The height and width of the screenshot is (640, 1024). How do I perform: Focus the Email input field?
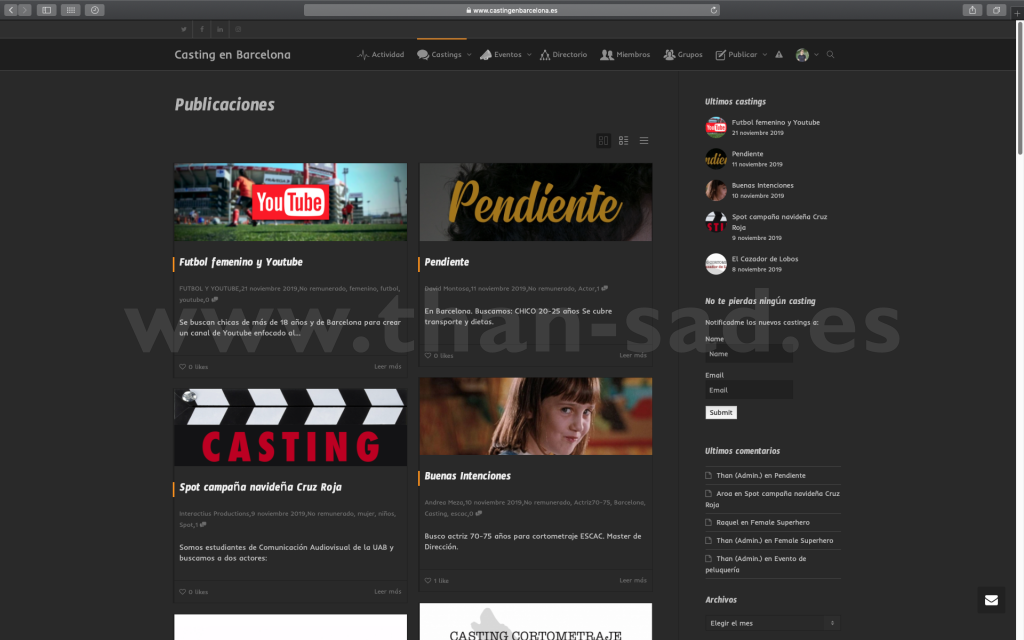[x=749, y=390]
